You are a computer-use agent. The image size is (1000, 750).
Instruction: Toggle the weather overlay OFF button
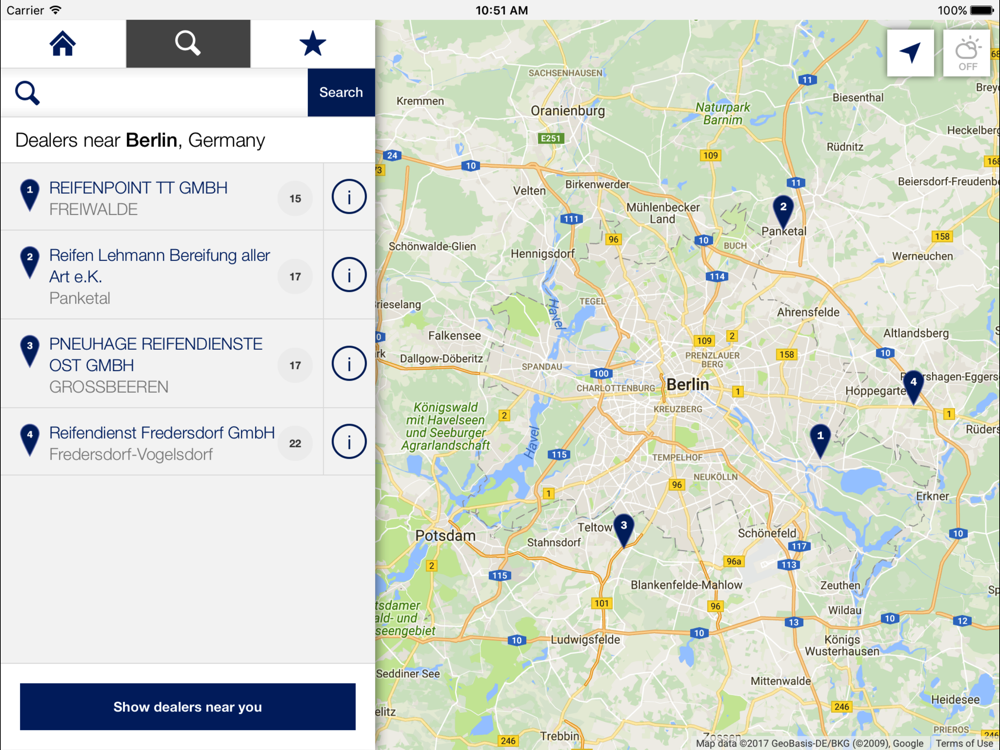tap(967, 53)
